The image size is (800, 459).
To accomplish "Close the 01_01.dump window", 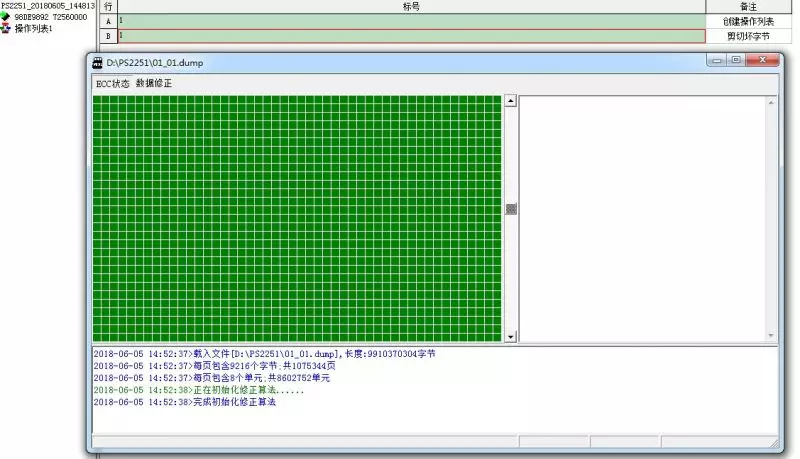I will (762, 61).
